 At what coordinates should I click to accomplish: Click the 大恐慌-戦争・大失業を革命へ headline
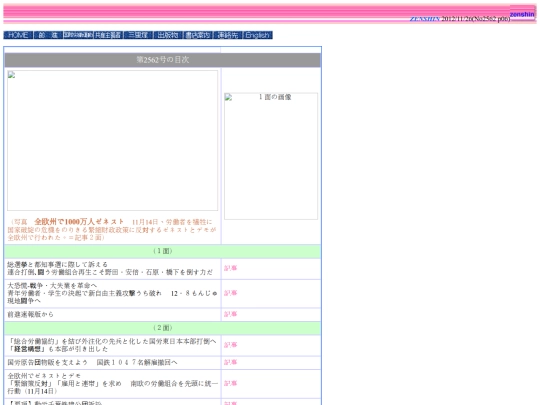pos(52,285)
